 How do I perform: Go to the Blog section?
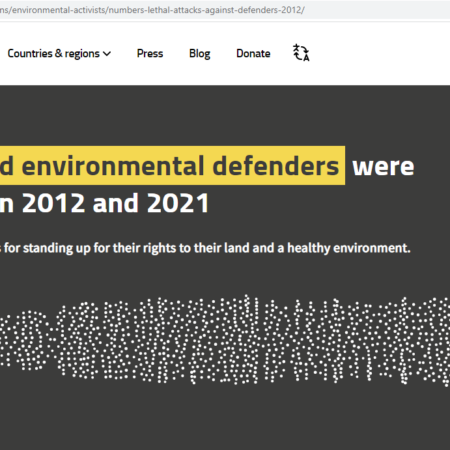(x=200, y=54)
